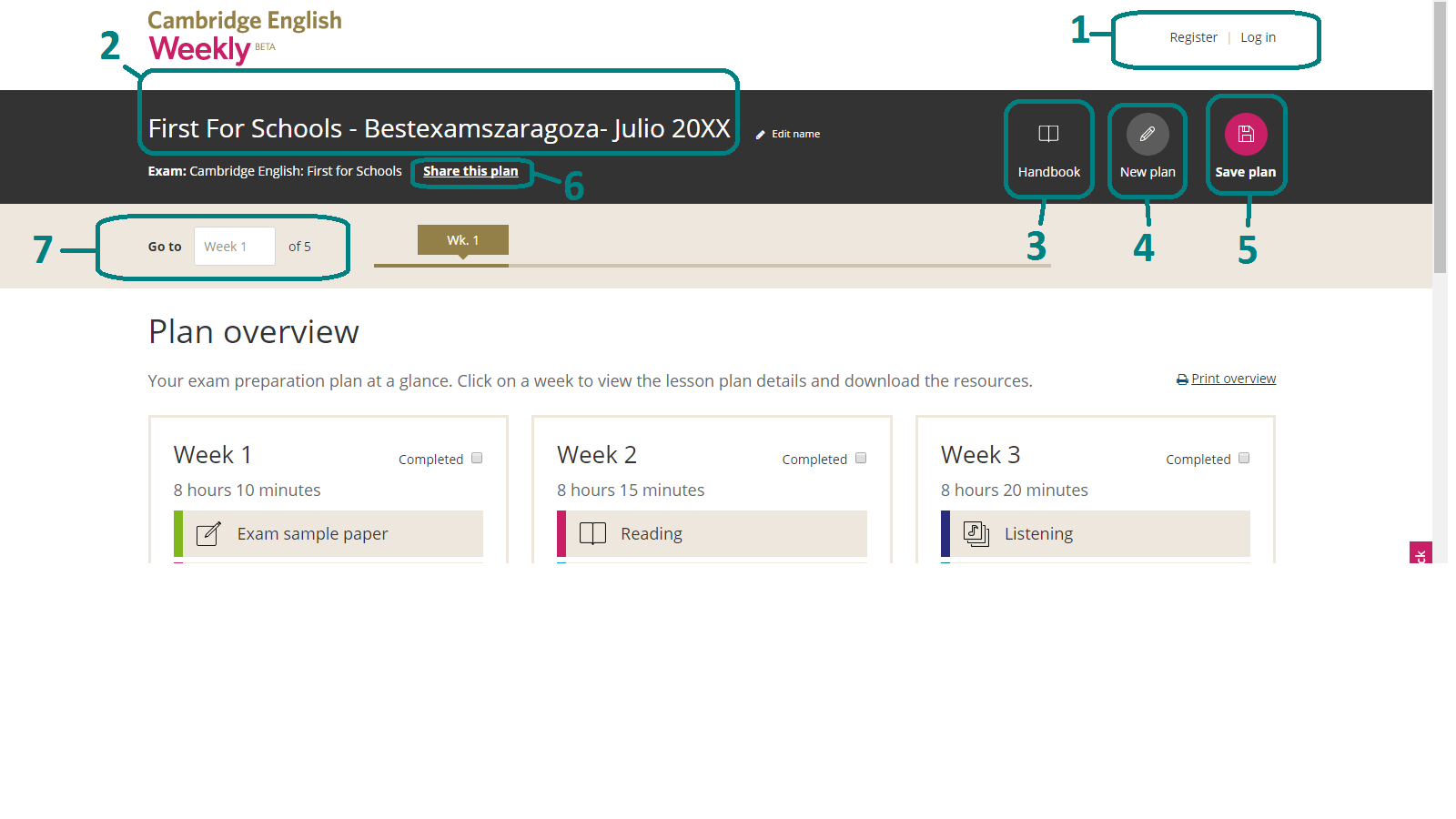Click the Exam: Cambridge English label
This screenshot has width=1456, height=819.
point(275,171)
